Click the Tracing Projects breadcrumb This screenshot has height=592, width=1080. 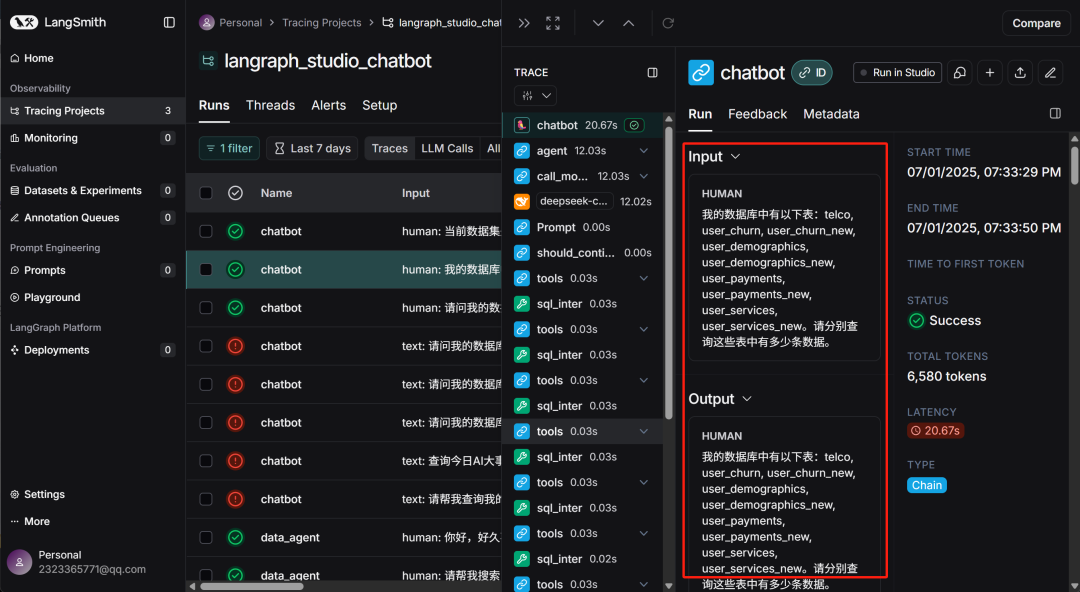(x=322, y=23)
